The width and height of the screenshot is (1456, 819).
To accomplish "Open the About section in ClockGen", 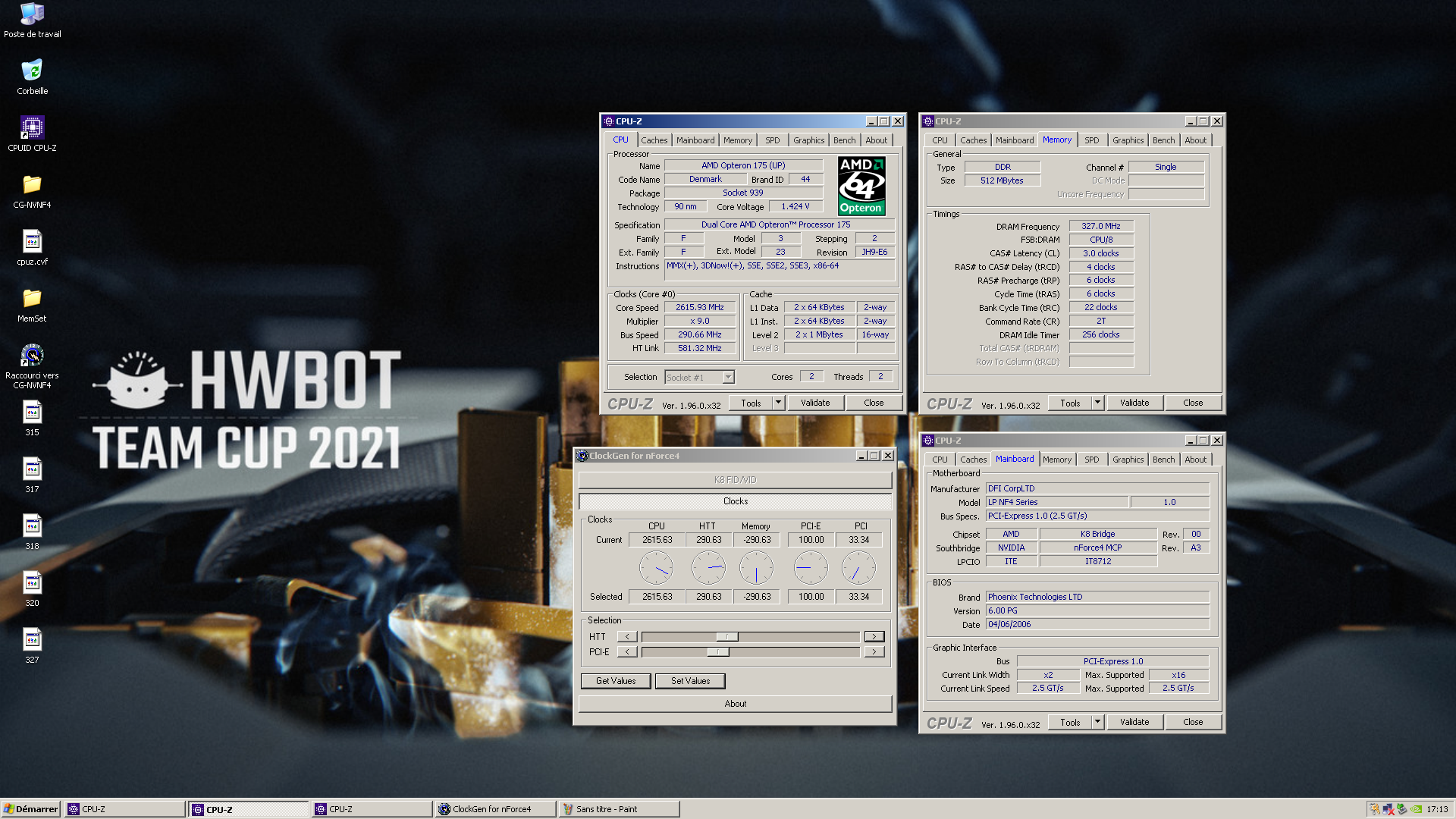I will point(736,704).
